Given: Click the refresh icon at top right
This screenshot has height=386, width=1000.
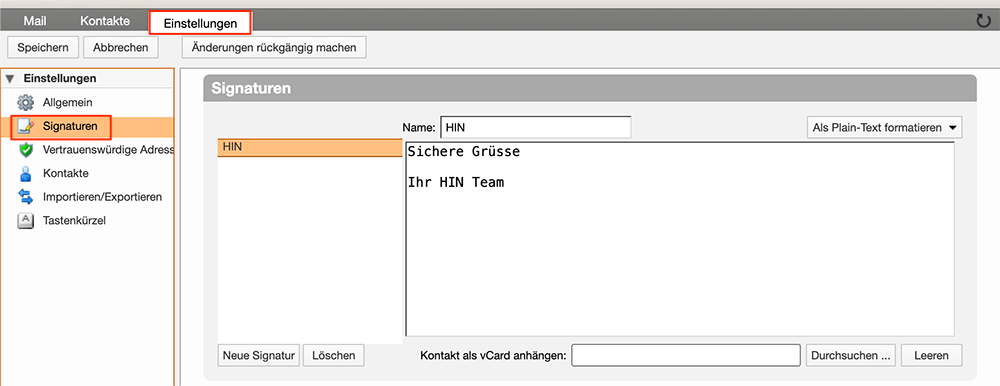Looking at the screenshot, I should click(983, 20).
